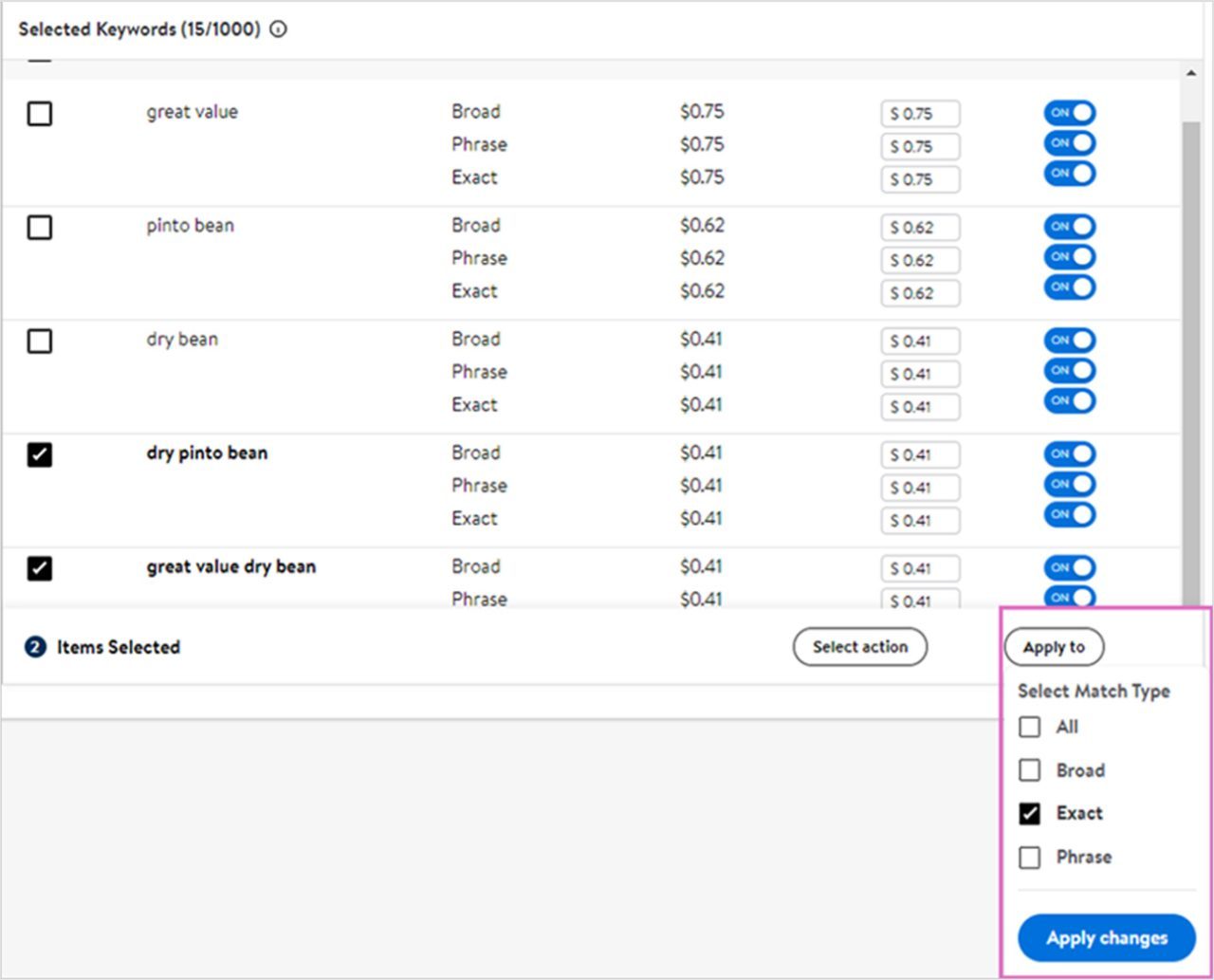
Task: Deselect great value dry bean checkbox
Action: pos(40,569)
